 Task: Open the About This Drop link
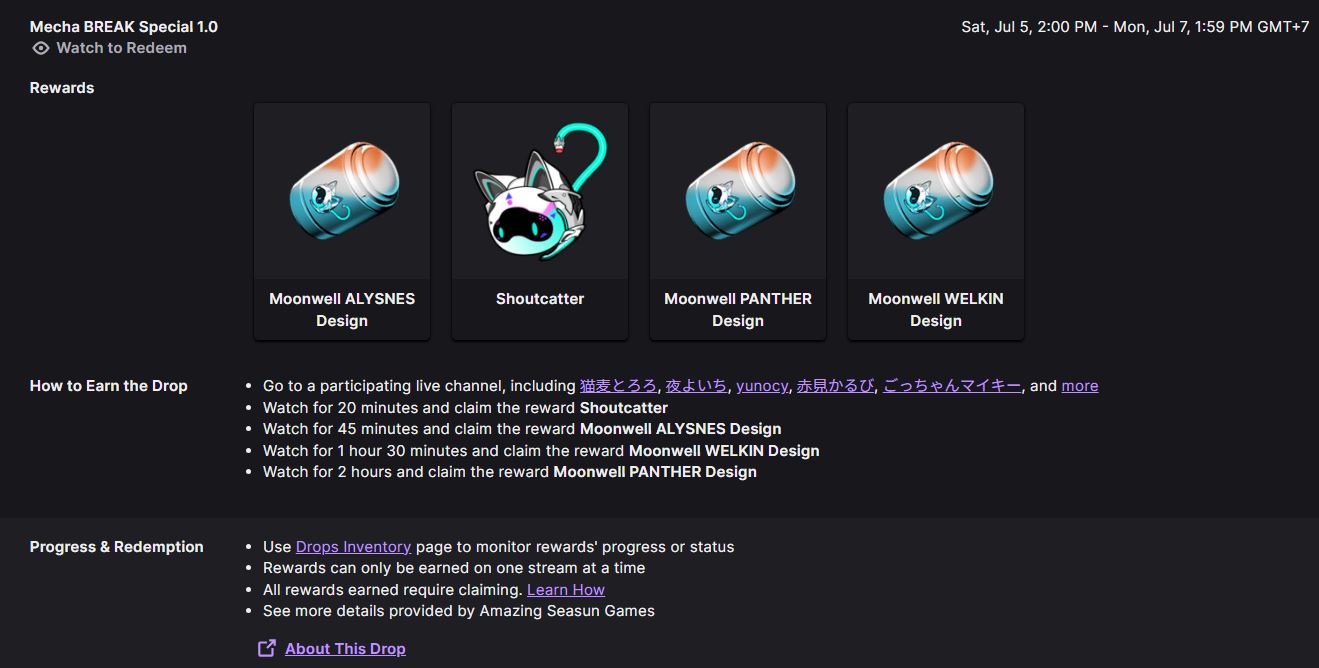coord(345,649)
